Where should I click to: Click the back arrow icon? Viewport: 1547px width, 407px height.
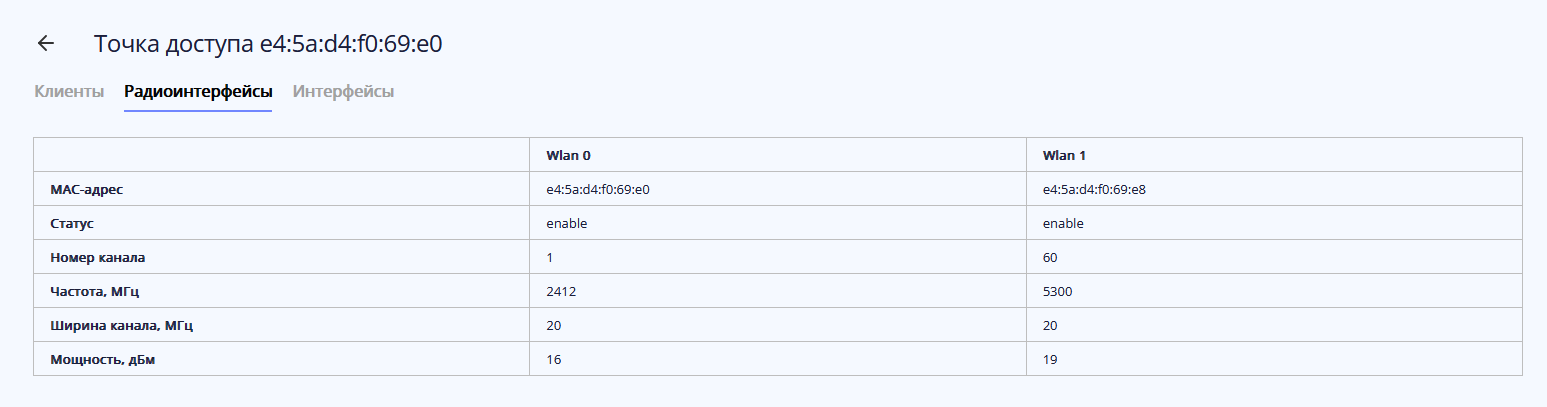click(x=45, y=43)
